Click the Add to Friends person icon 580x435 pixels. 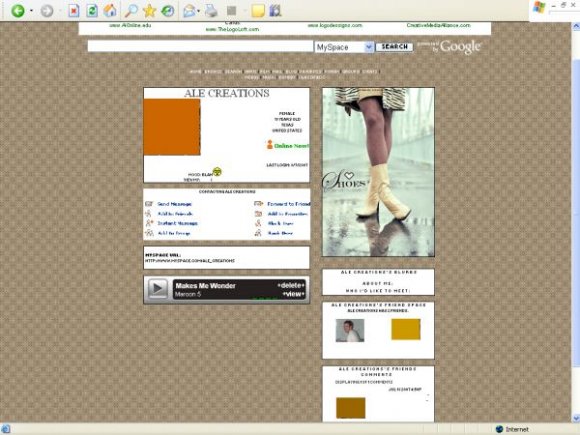[x=148, y=213]
